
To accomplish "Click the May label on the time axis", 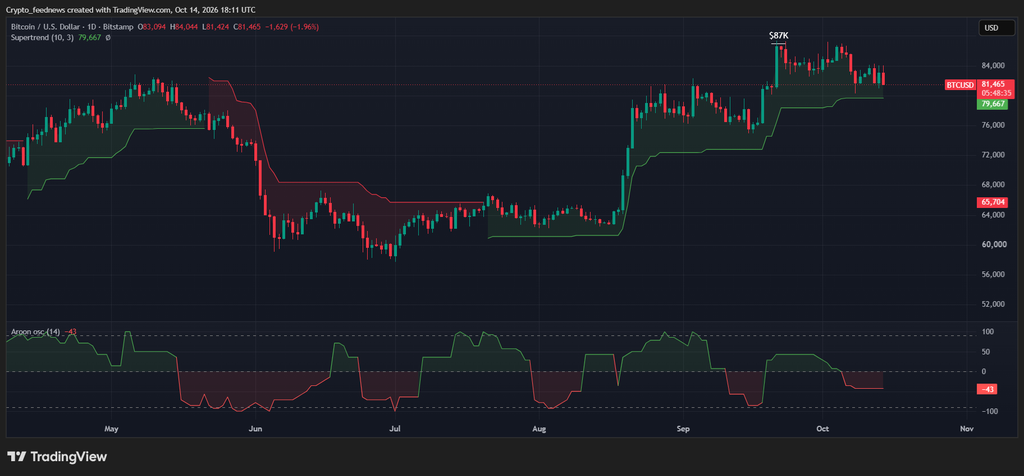I will (111, 430).
